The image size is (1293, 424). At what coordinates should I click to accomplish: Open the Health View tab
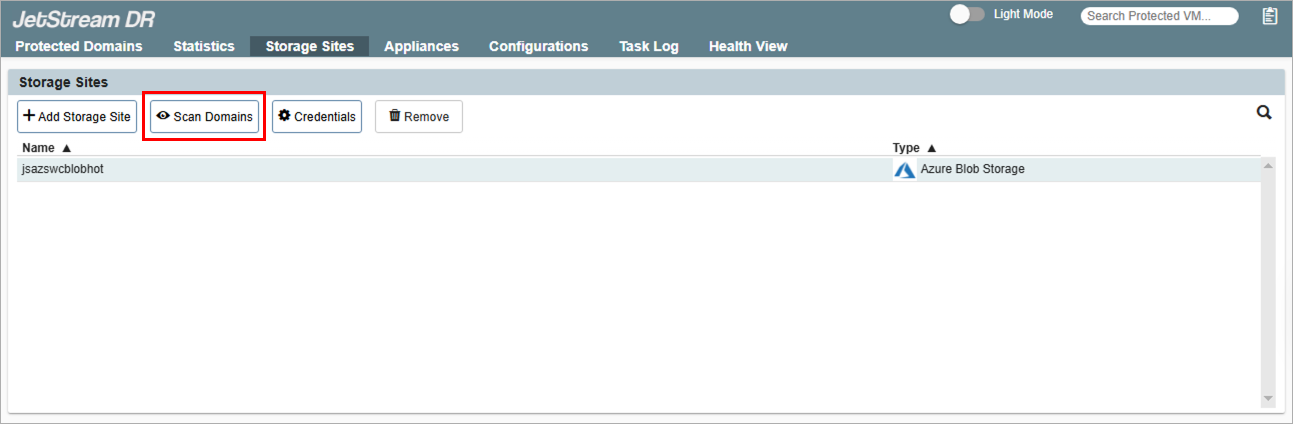[748, 46]
